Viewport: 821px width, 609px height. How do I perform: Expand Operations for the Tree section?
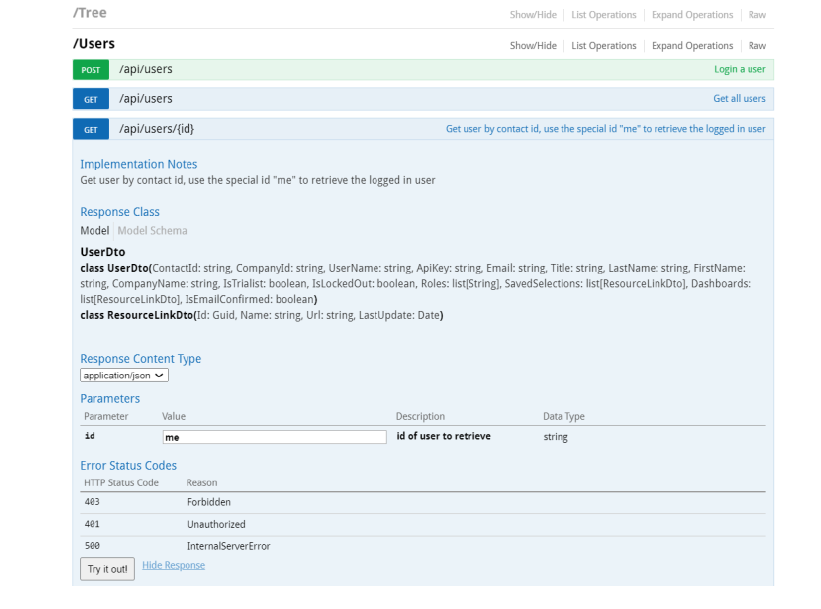692,15
